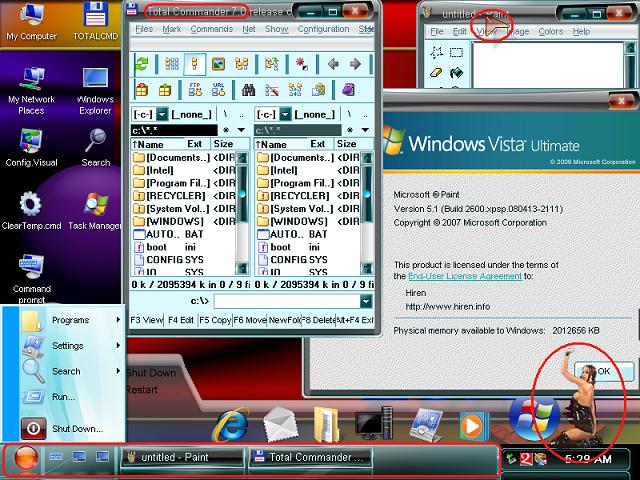Switch to Total Commander taskbar button
The height and width of the screenshot is (480, 640).
(x=310, y=457)
